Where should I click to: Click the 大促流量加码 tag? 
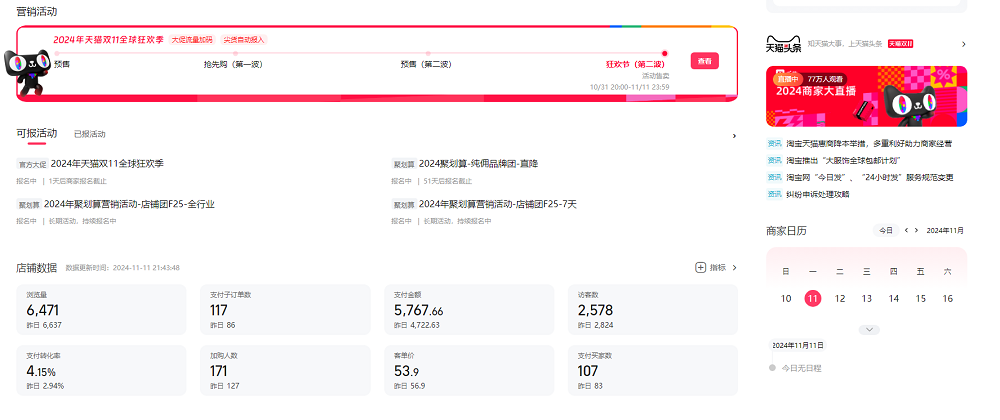(x=193, y=40)
